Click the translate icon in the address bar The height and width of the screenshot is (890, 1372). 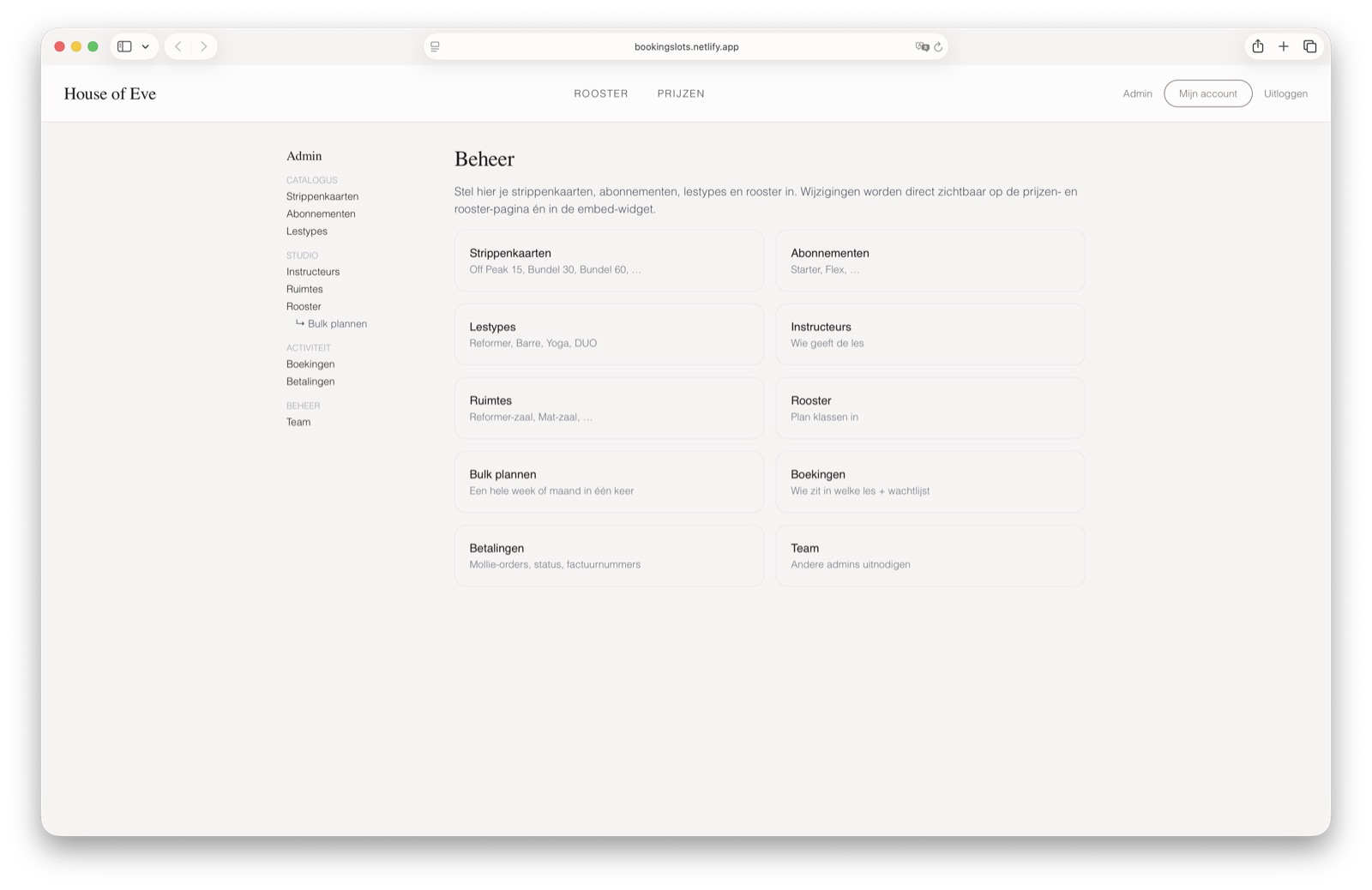pyautogui.click(x=922, y=46)
